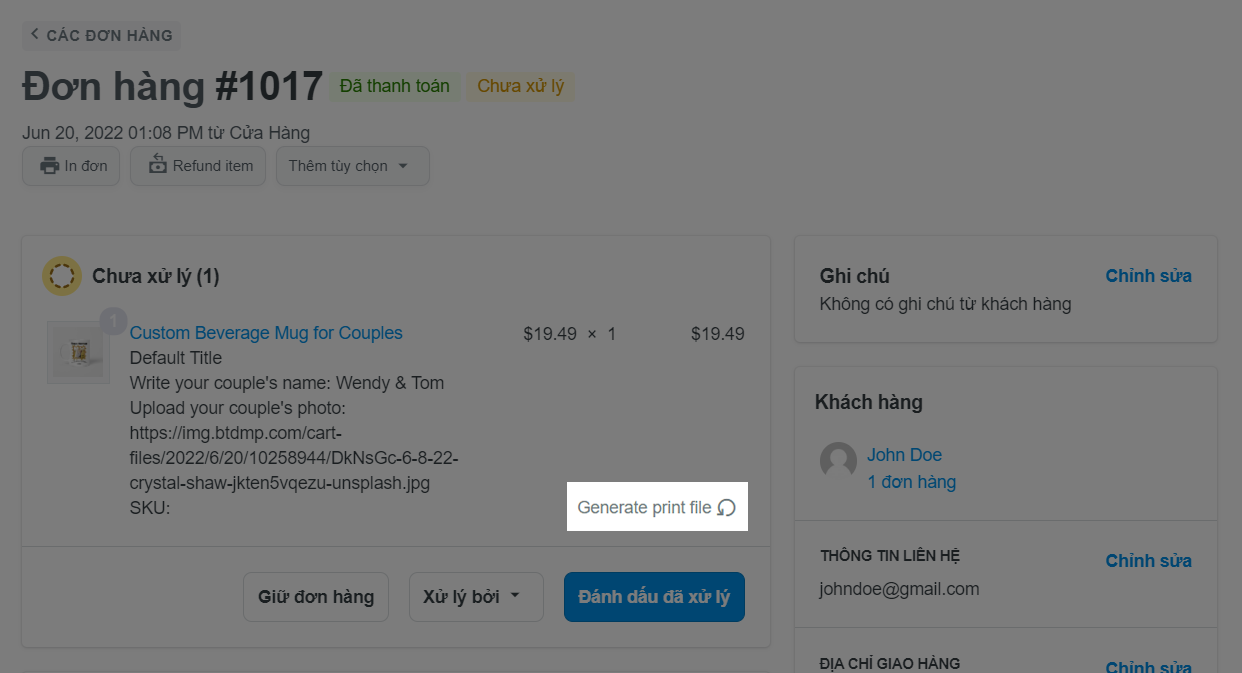Image resolution: width=1242 pixels, height=673 pixels.
Task: Click the back chevron beside Các đơn hàng
Action: click(x=35, y=34)
